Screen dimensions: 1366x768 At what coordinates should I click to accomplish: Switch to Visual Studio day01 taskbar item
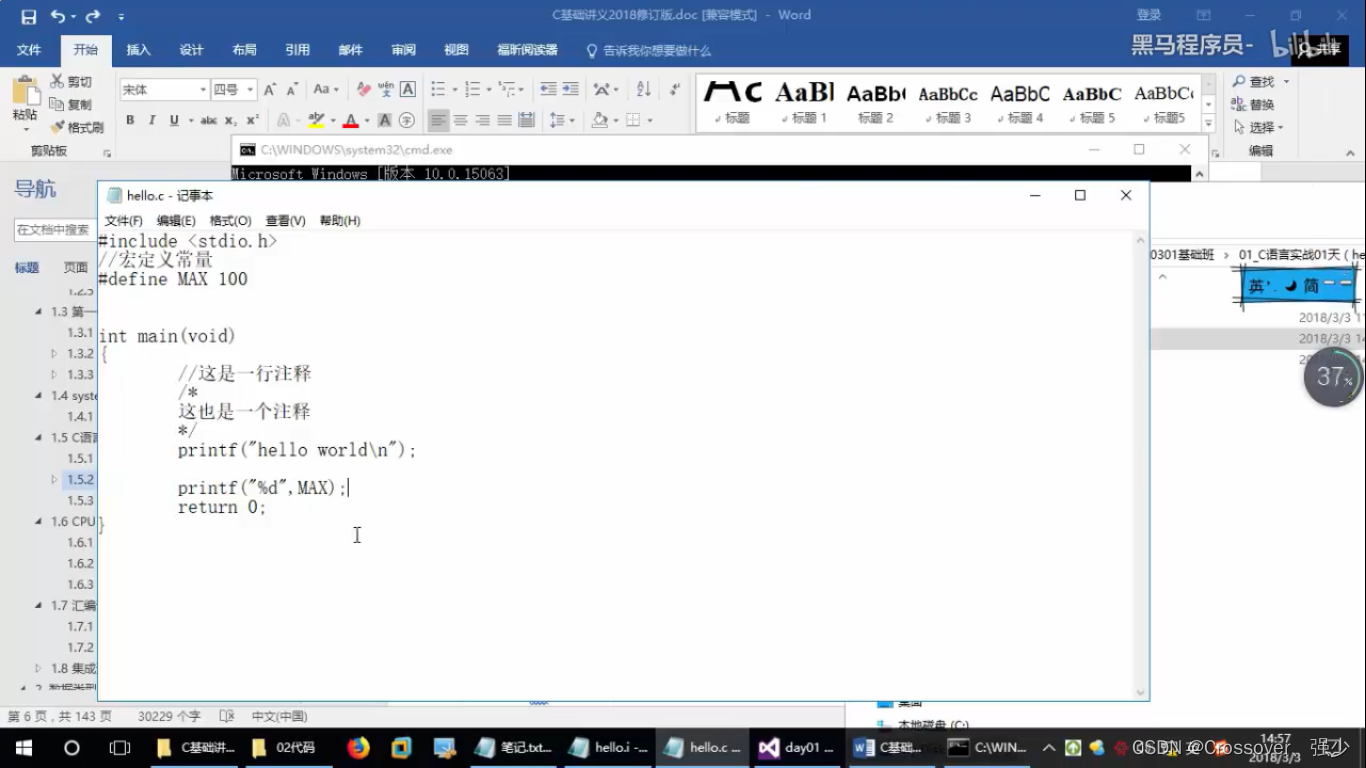795,747
